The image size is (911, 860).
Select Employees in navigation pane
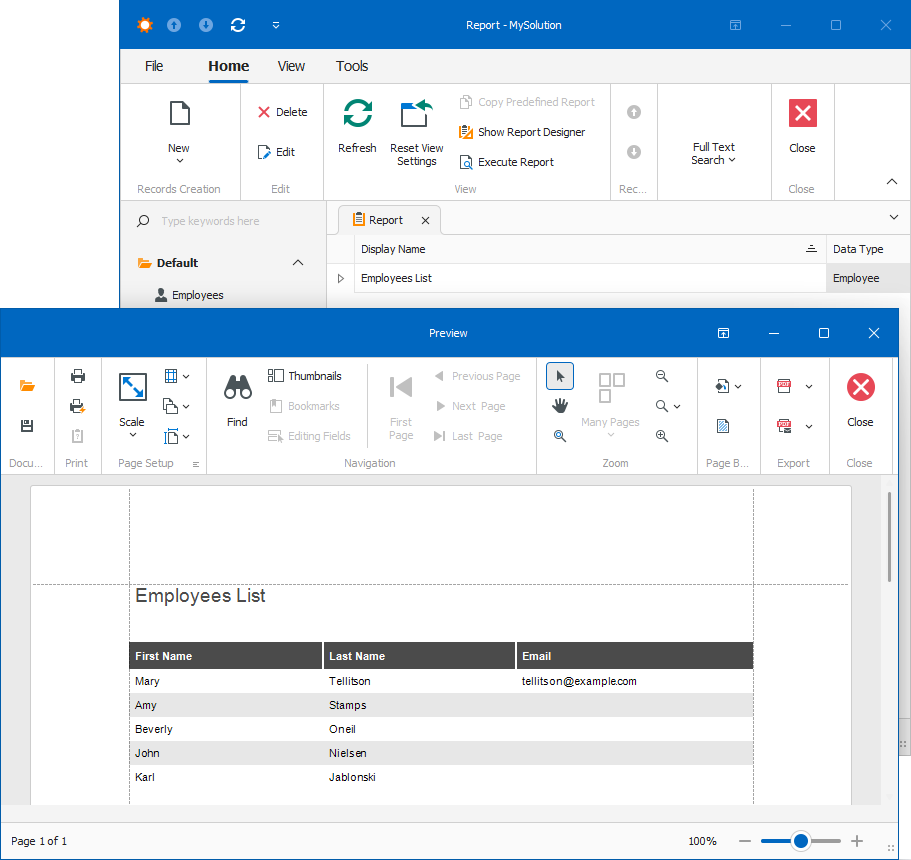189,295
